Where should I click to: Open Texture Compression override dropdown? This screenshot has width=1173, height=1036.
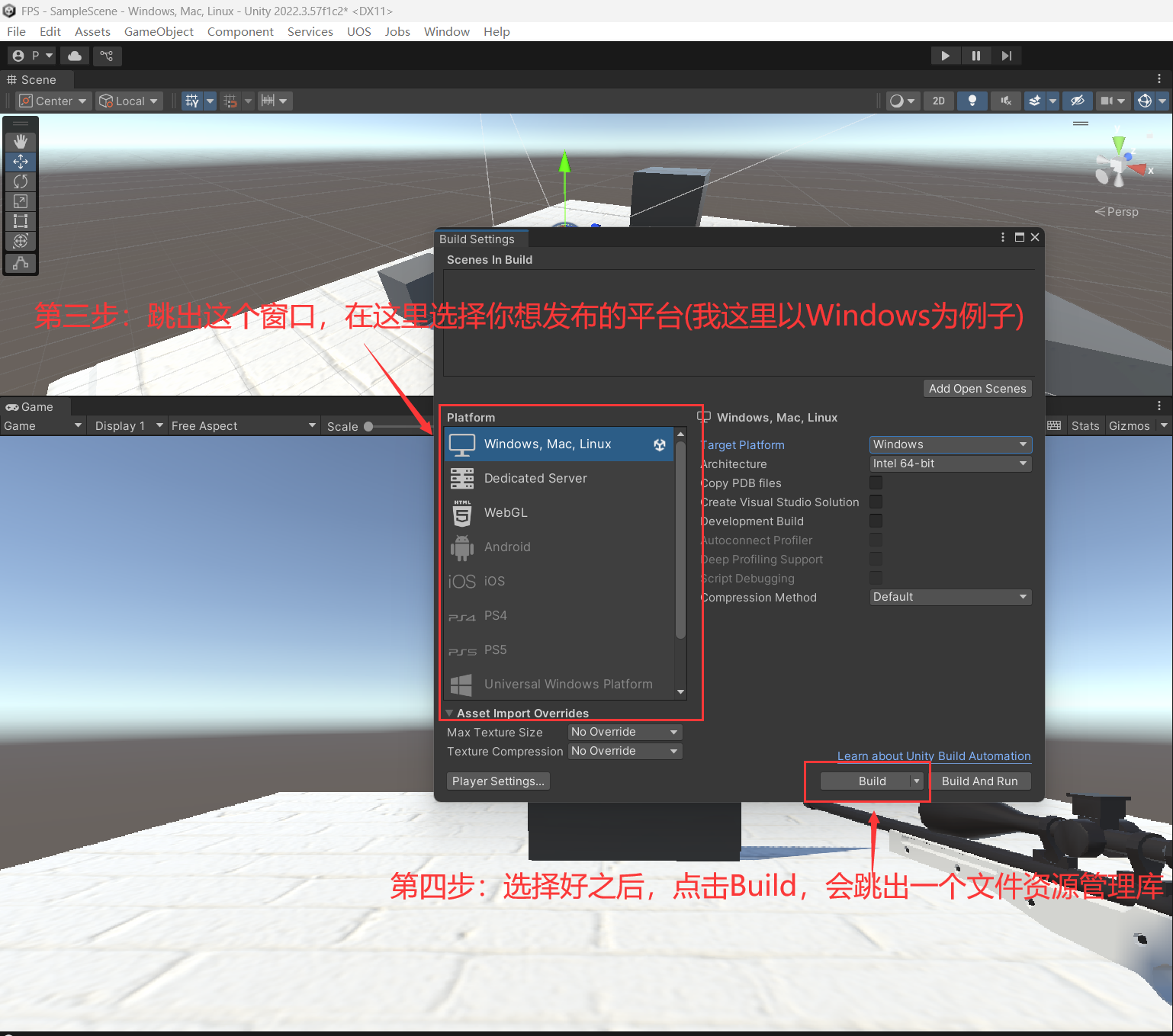(625, 751)
